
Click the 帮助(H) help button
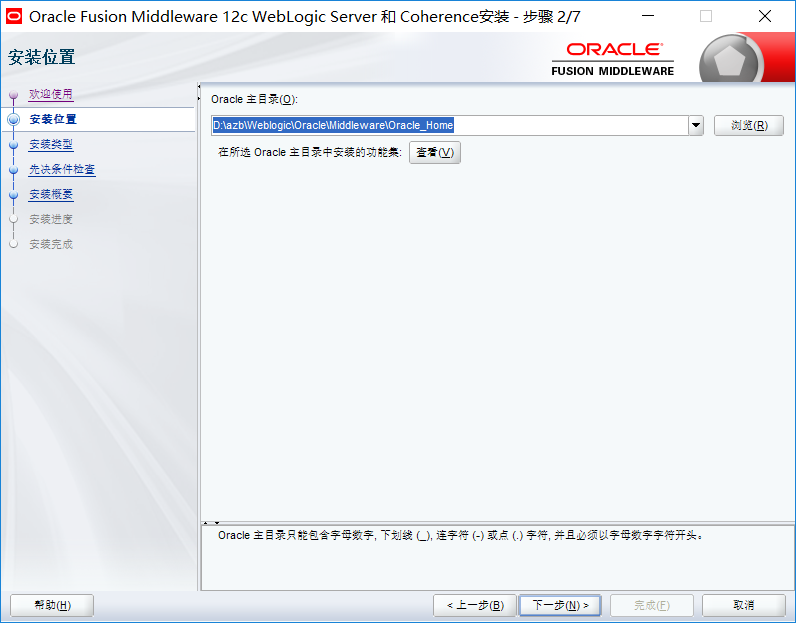(52, 605)
